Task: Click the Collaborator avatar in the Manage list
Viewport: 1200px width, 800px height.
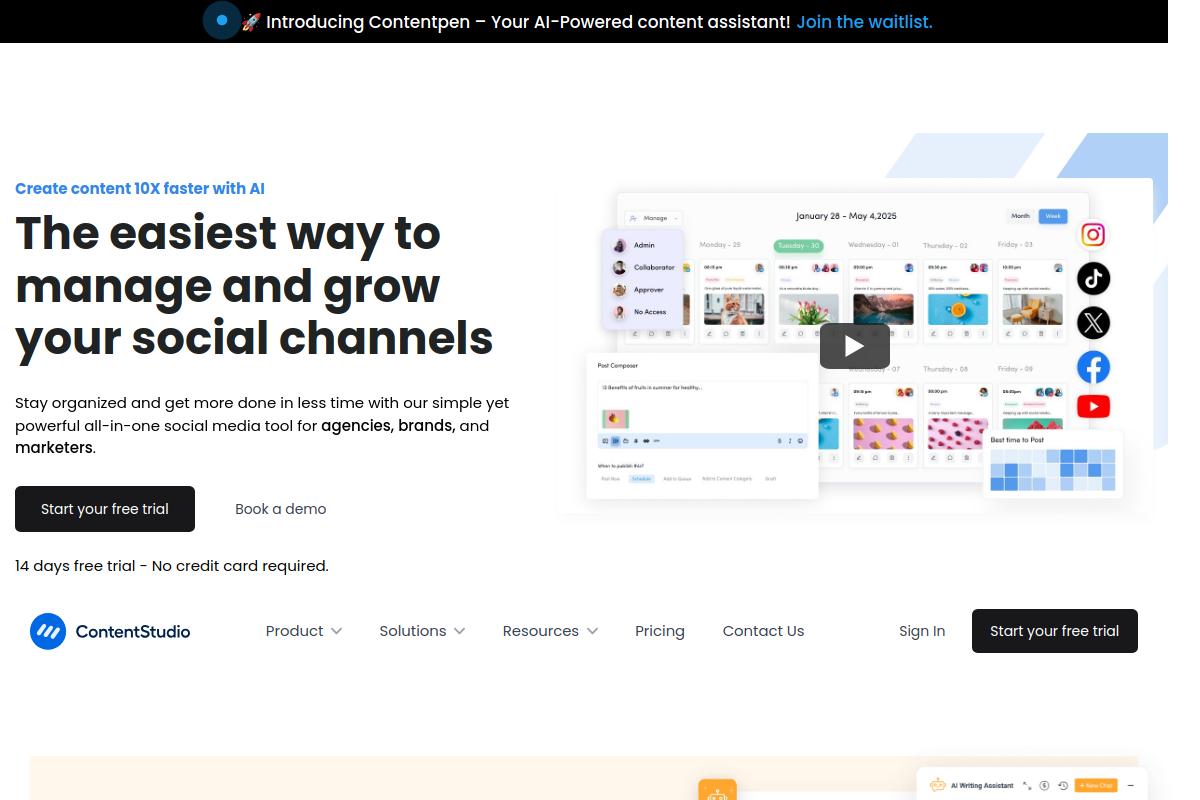Action: (x=619, y=268)
